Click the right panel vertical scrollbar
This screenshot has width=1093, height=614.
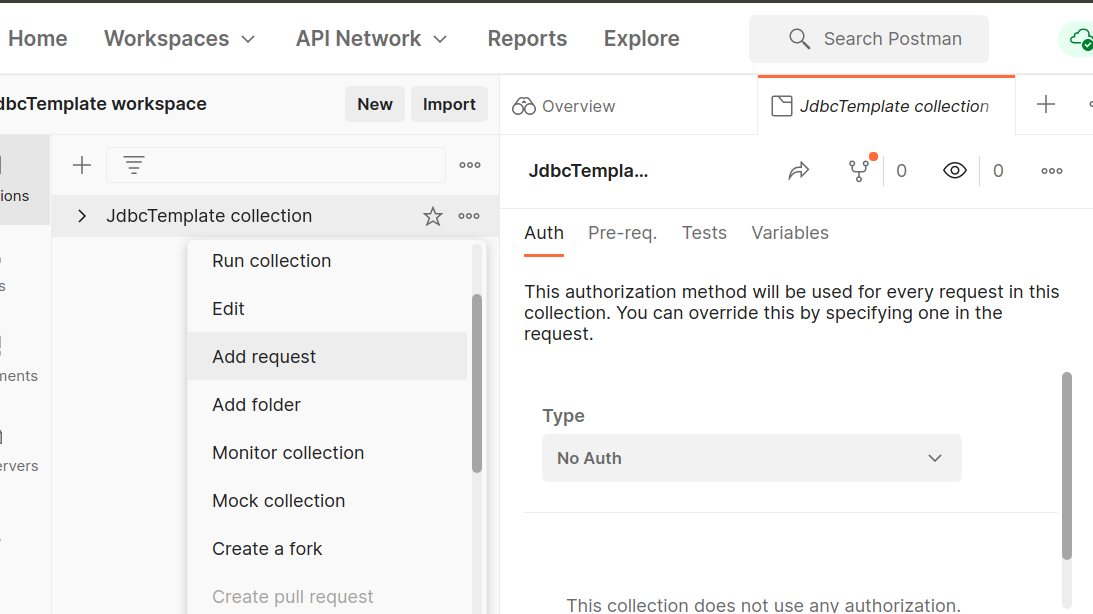[1067, 466]
